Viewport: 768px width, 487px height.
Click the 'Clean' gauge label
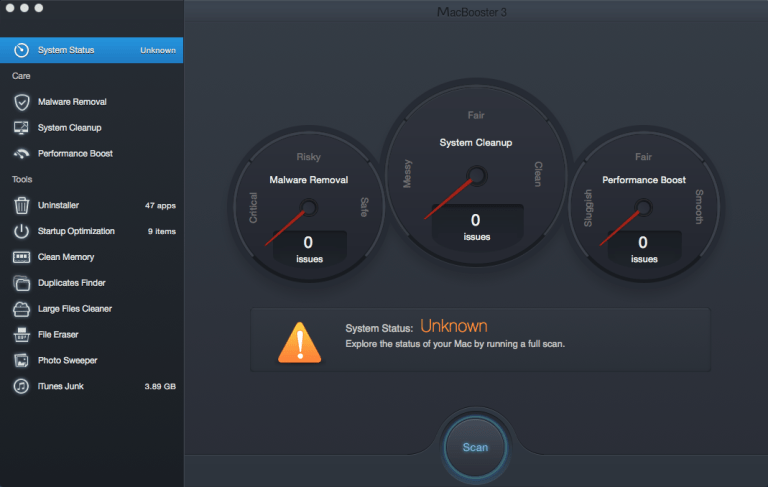[538, 174]
